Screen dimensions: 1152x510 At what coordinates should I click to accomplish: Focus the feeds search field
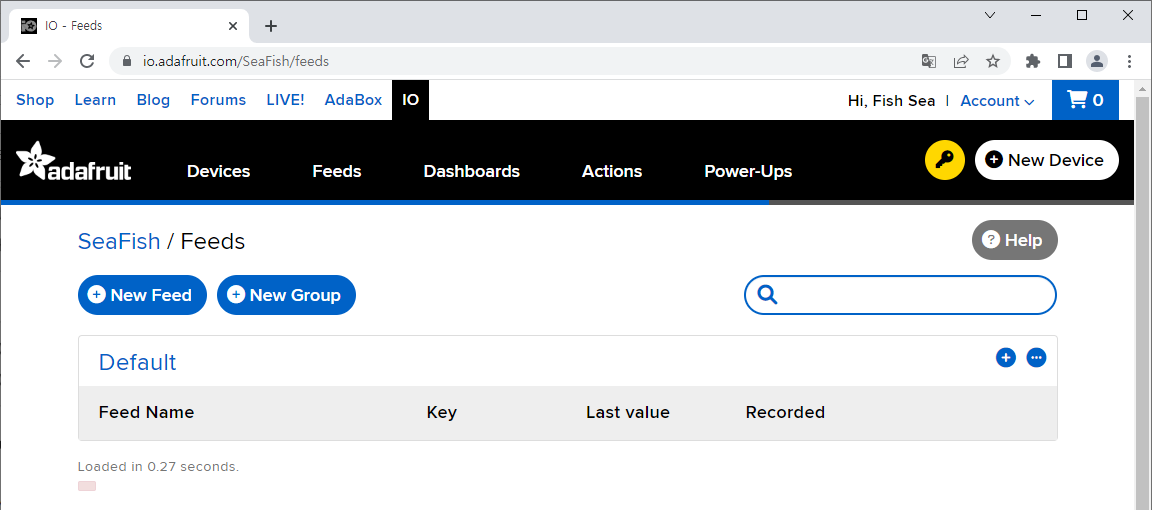tap(900, 295)
